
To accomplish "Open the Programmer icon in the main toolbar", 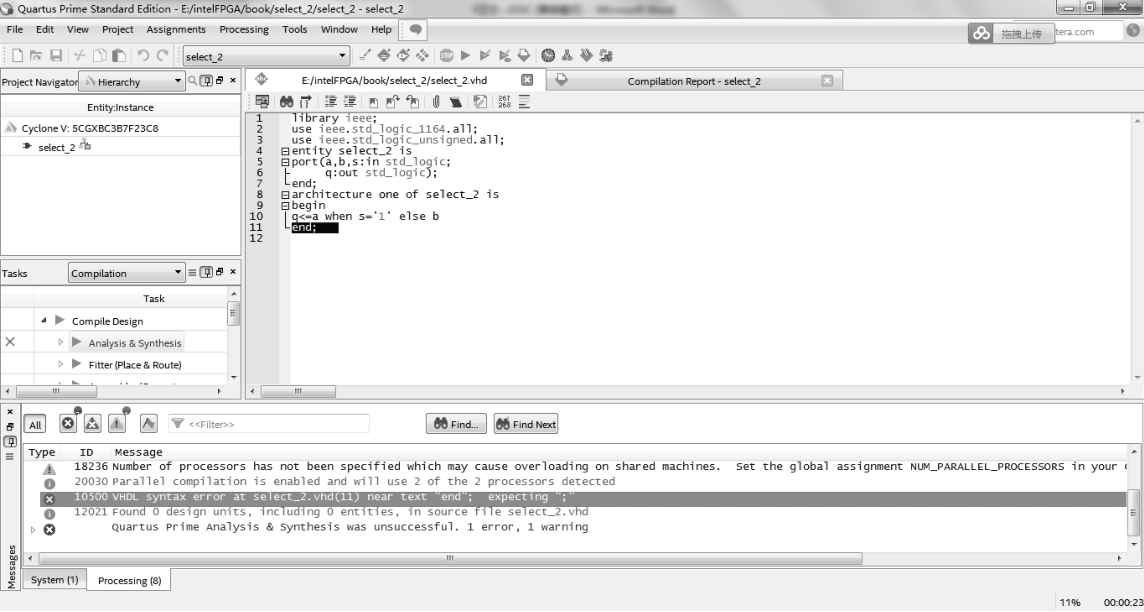I will click(587, 55).
